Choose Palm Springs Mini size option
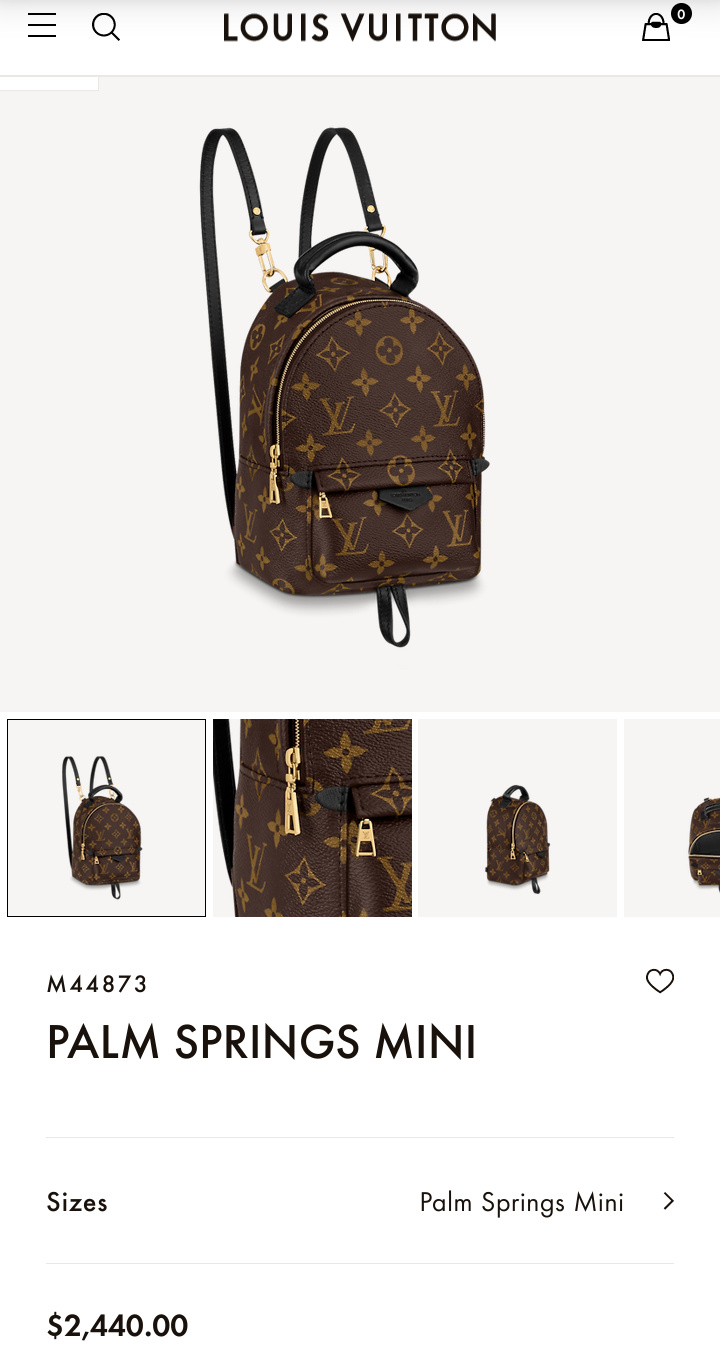The height and width of the screenshot is (1359, 720). point(522,1202)
